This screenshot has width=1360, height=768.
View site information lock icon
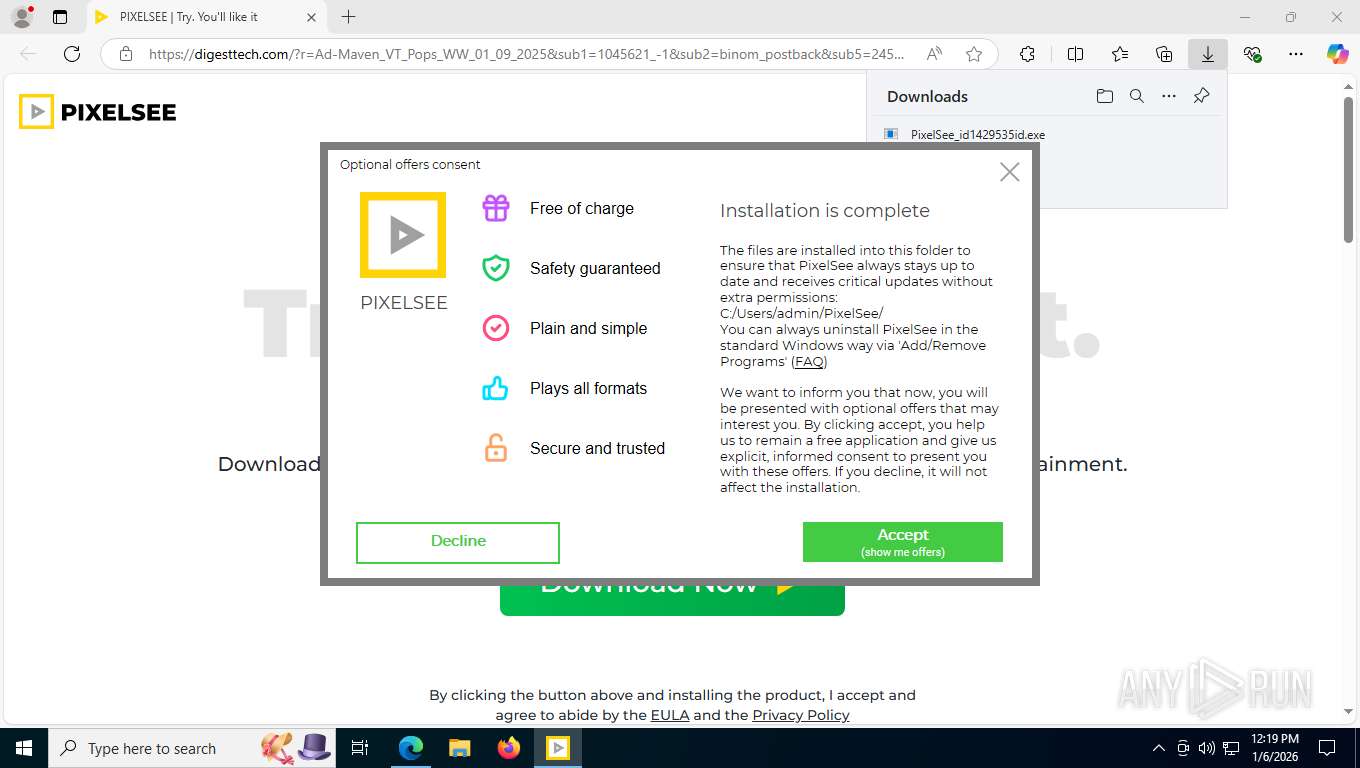tap(125, 54)
